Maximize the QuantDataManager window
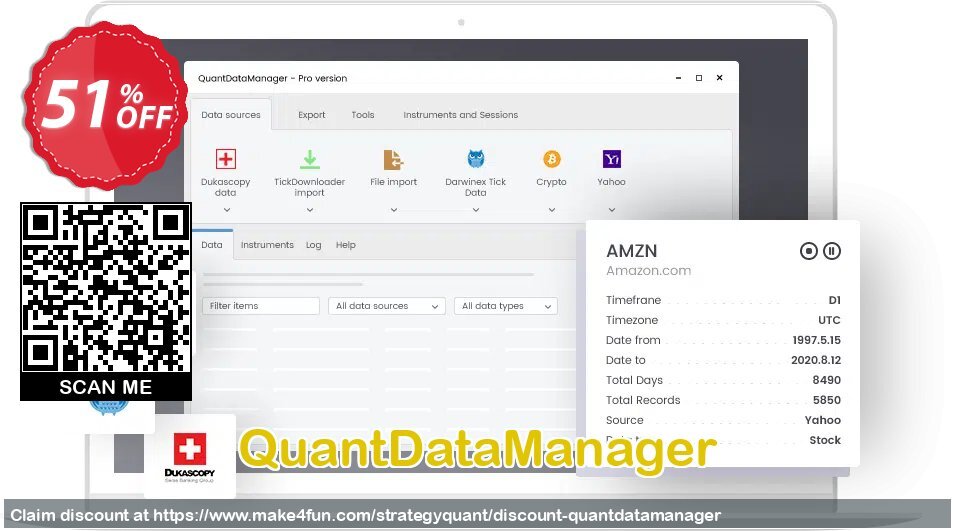Viewport: 954px width, 531px height. (x=699, y=78)
